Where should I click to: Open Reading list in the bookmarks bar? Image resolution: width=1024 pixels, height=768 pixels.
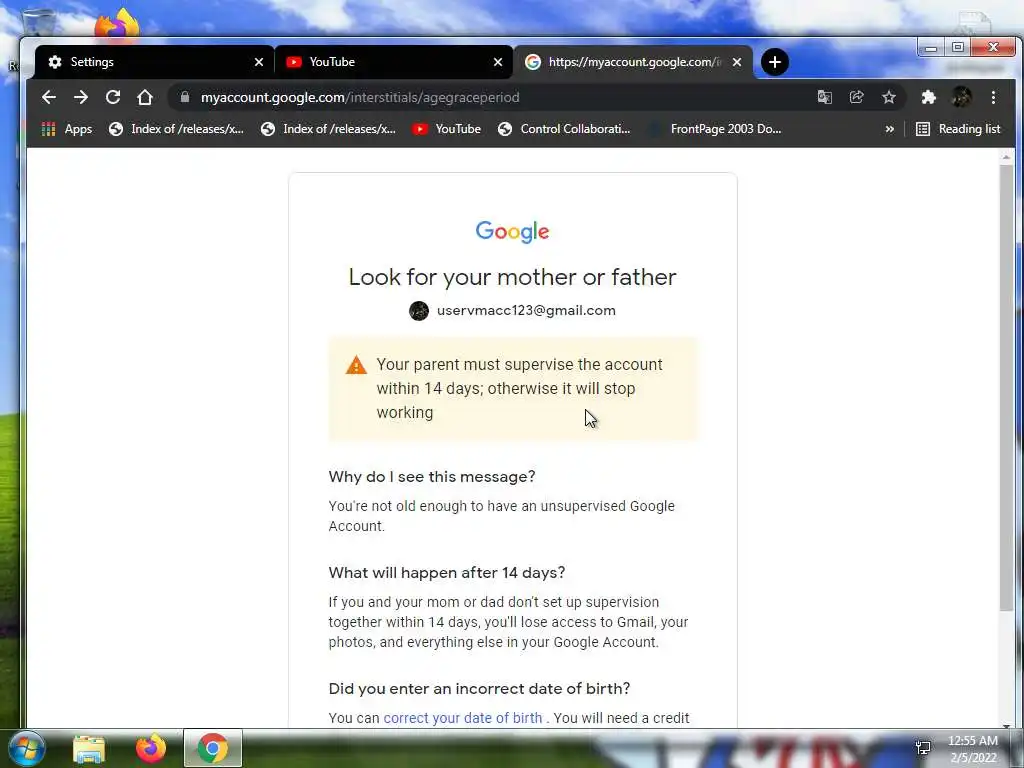[958, 129]
